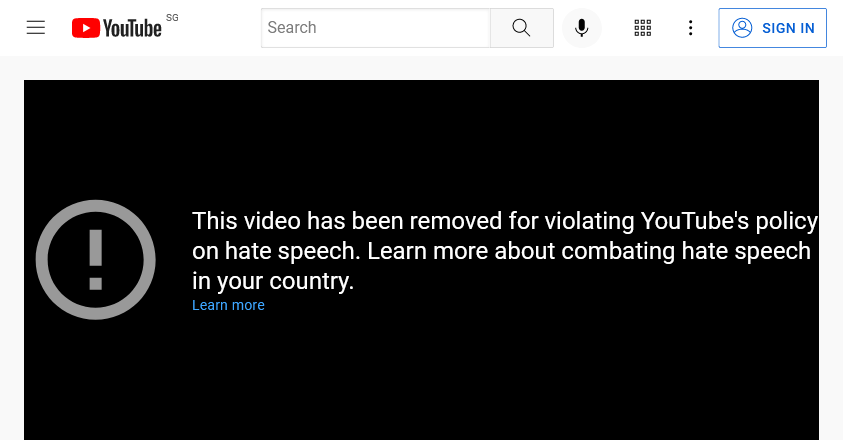Follow the blue Learn more link
843x440 pixels.
[228, 305]
